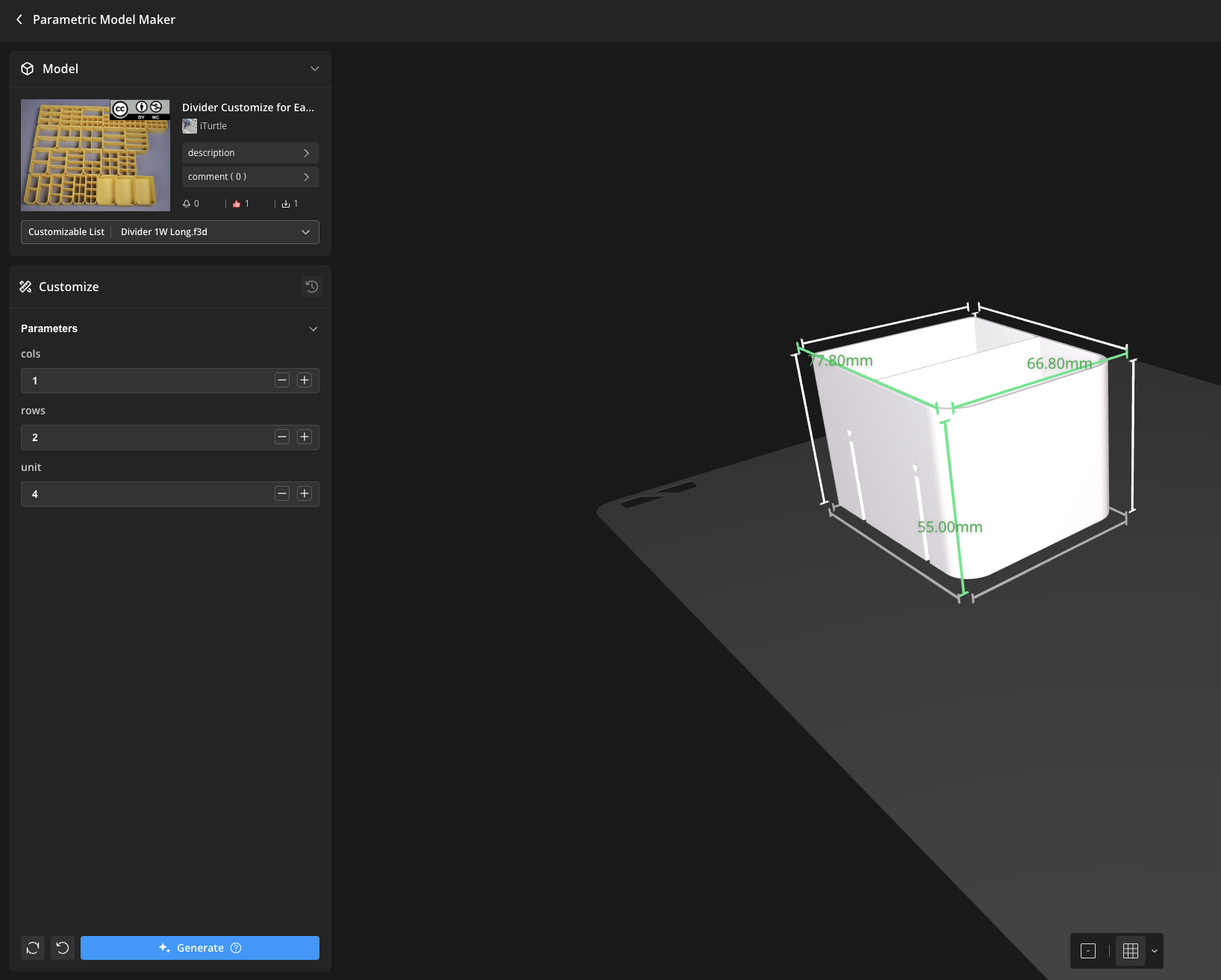The height and width of the screenshot is (980, 1221).
Task: Click the rows value field
Action: [170, 437]
